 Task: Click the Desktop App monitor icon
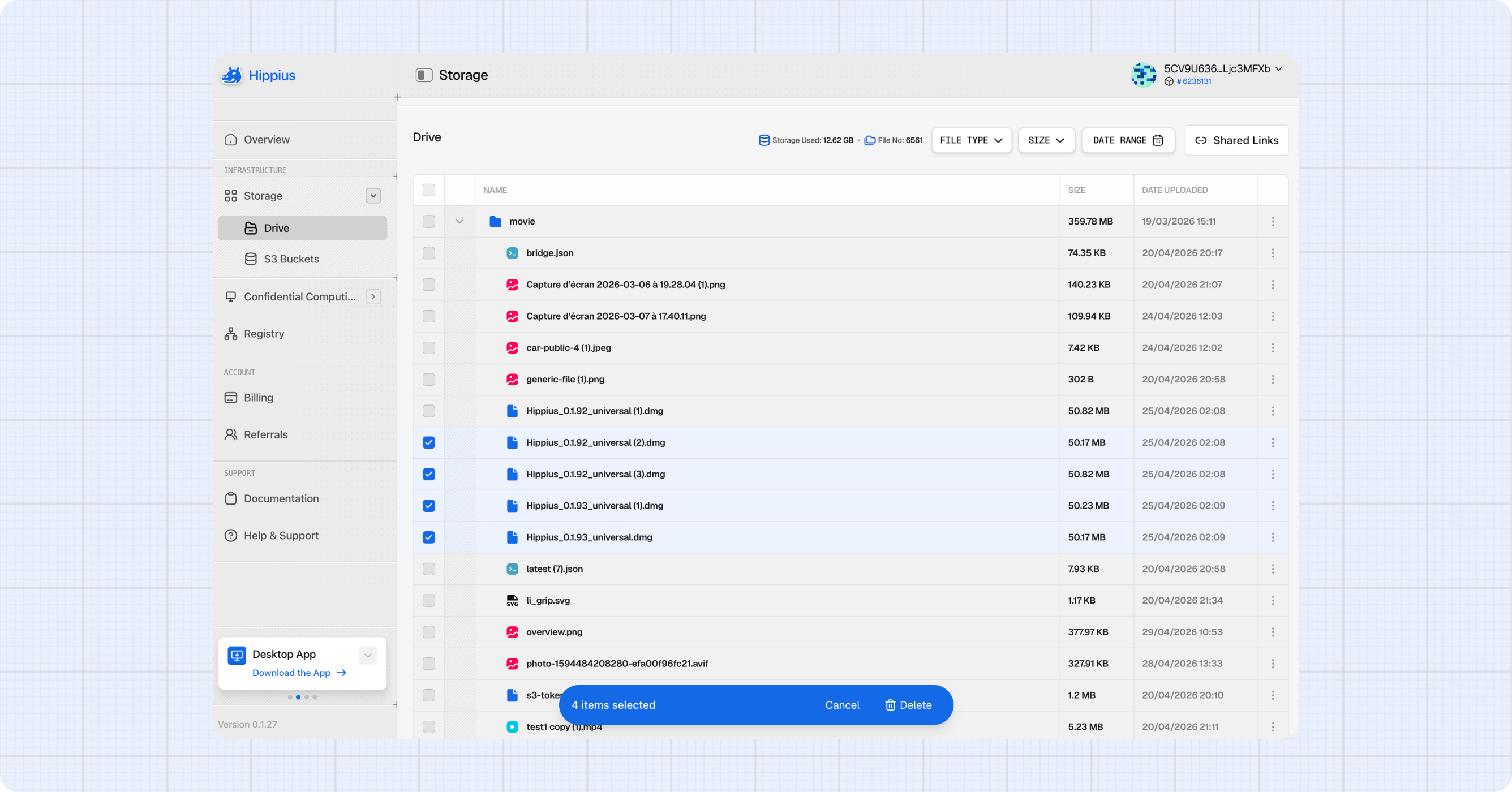coord(237,655)
